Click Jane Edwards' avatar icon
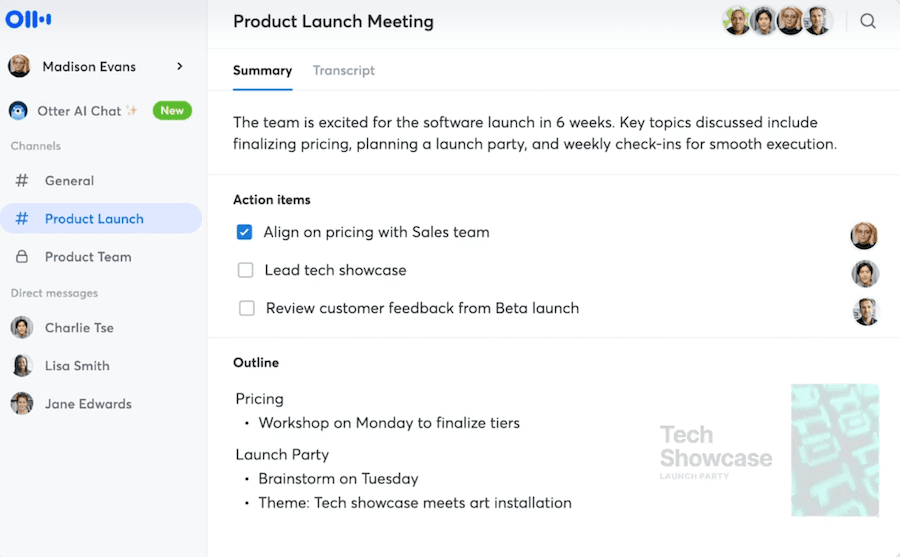 coord(21,404)
